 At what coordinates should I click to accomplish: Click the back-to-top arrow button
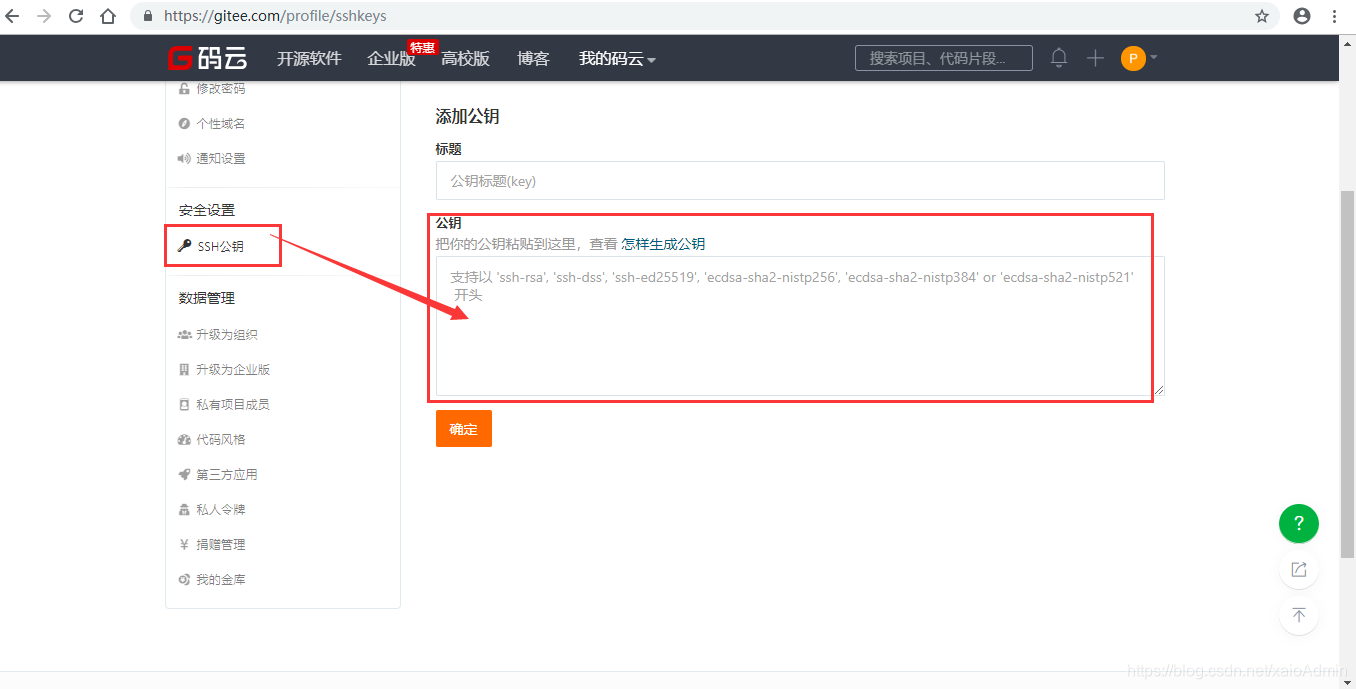pos(1299,615)
